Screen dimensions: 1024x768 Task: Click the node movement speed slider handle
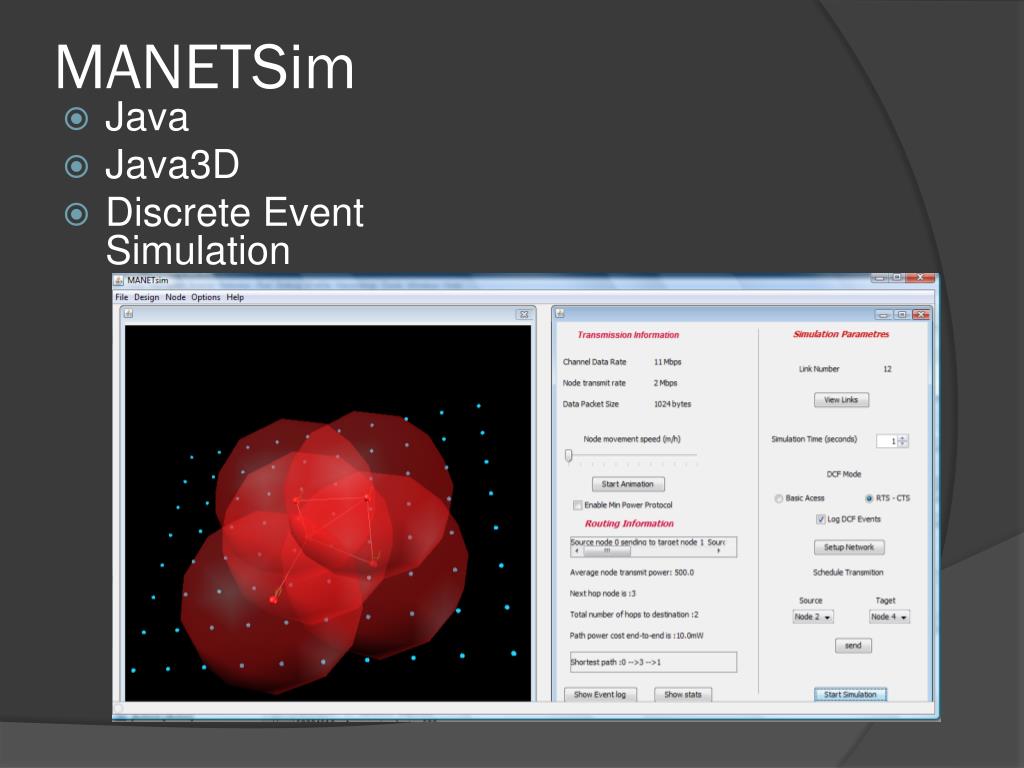[x=568, y=455]
